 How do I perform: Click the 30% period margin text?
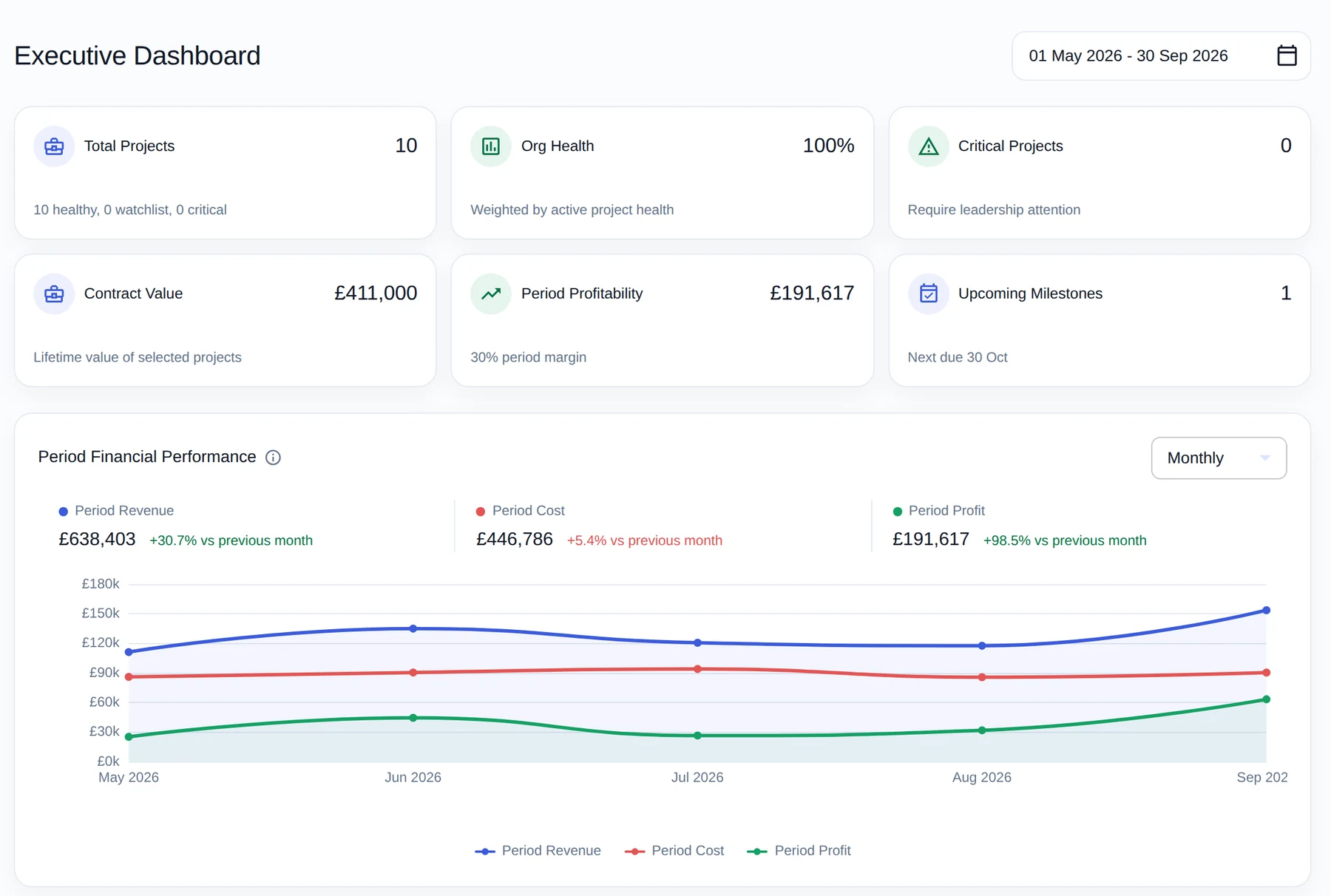[x=529, y=358]
